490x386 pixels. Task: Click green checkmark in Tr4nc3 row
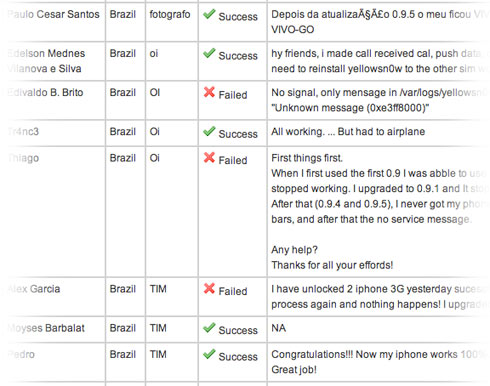point(209,131)
